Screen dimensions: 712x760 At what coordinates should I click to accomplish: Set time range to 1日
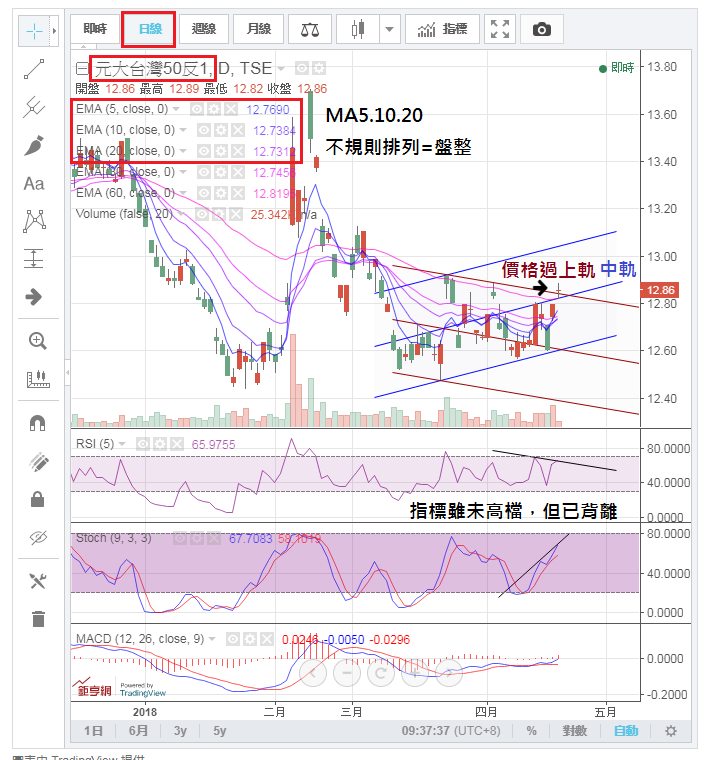coord(94,730)
